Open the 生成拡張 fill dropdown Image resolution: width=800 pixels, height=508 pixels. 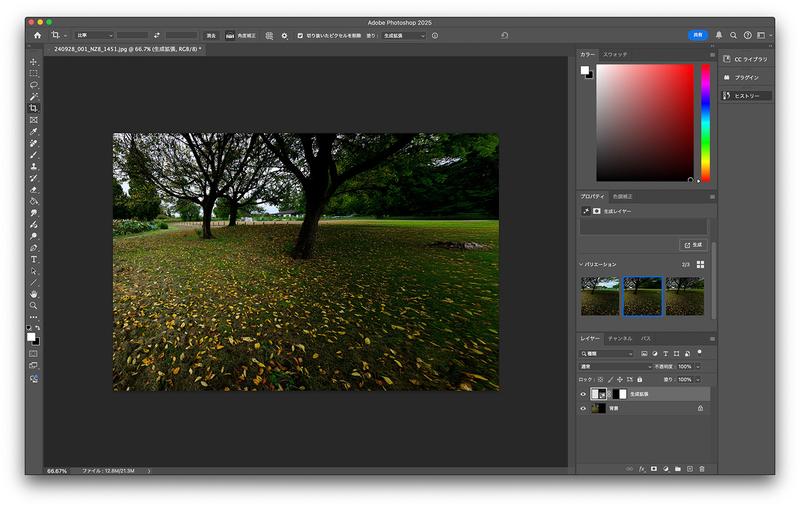(403, 35)
